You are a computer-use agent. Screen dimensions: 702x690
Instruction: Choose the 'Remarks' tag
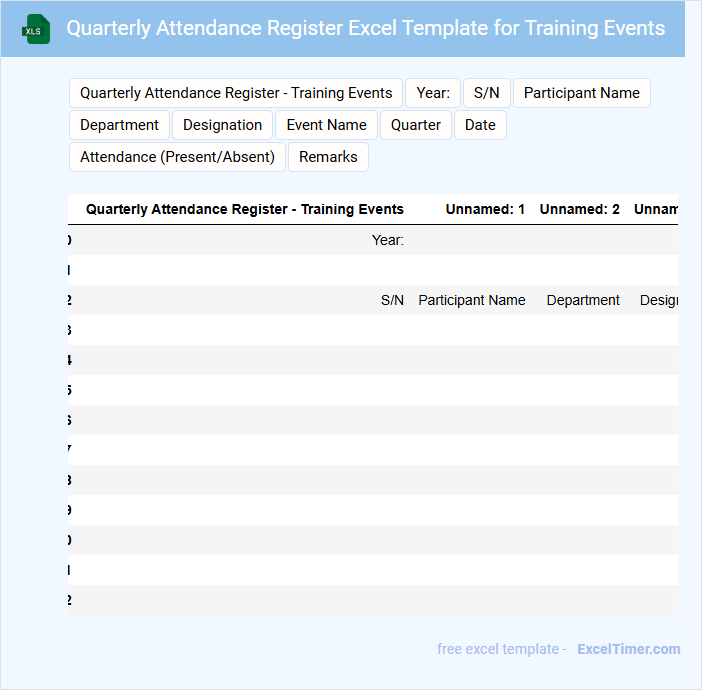pyautogui.click(x=328, y=157)
